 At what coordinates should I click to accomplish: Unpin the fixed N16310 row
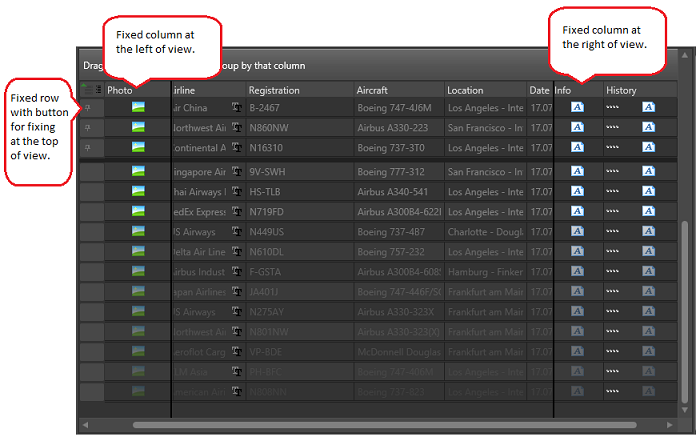click(x=88, y=148)
